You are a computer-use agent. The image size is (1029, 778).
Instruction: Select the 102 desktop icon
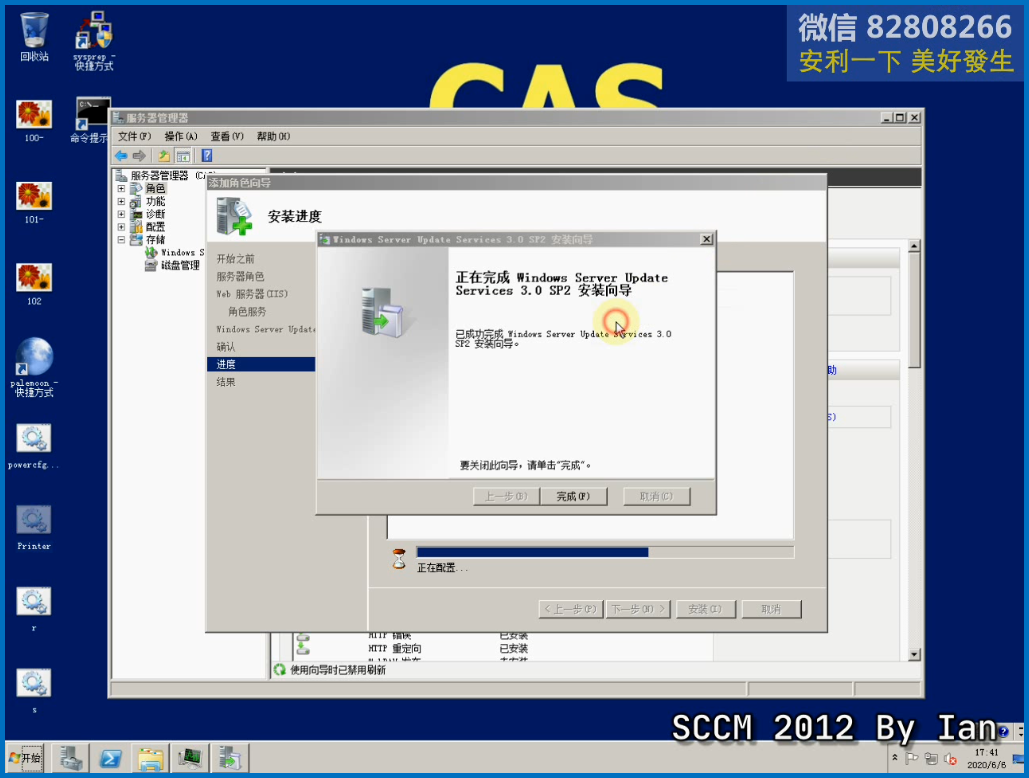(34, 284)
